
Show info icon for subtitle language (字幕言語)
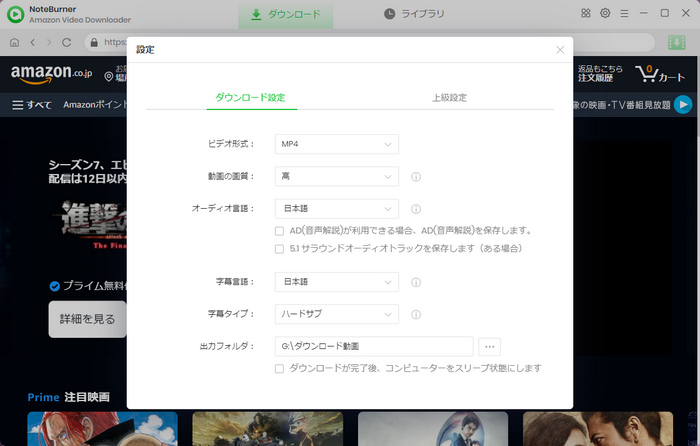(x=416, y=282)
